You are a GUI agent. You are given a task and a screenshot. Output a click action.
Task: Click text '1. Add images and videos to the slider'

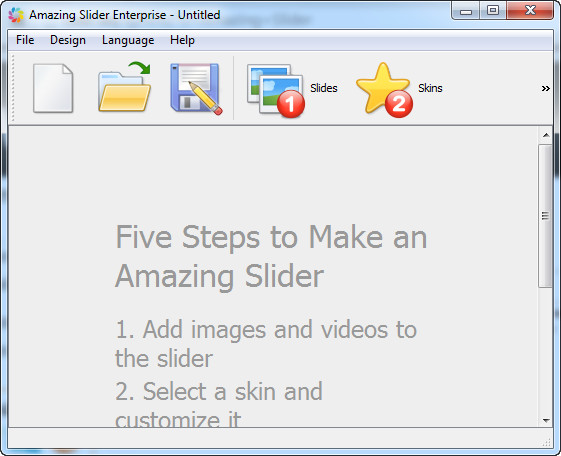point(266,344)
